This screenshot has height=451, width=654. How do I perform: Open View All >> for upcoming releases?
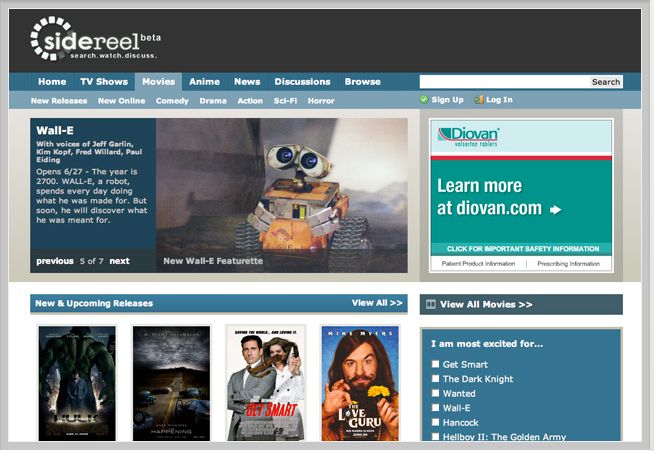coord(377,303)
